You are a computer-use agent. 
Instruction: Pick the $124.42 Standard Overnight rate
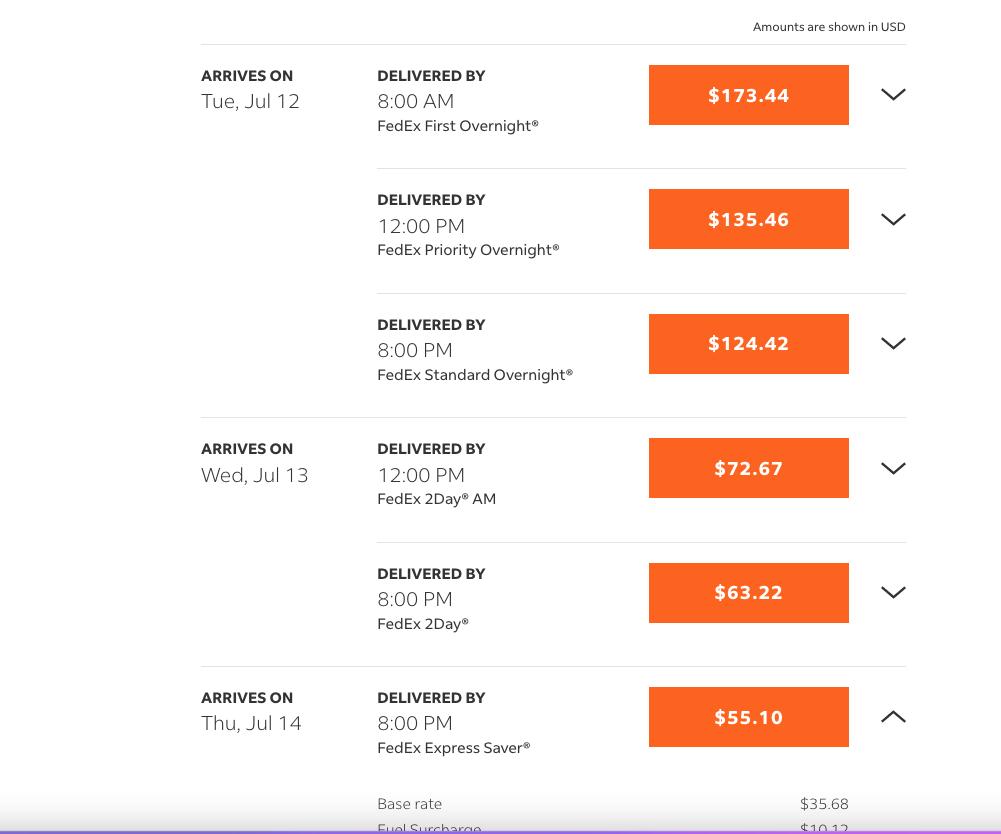pyautogui.click(x=748, y=344)
